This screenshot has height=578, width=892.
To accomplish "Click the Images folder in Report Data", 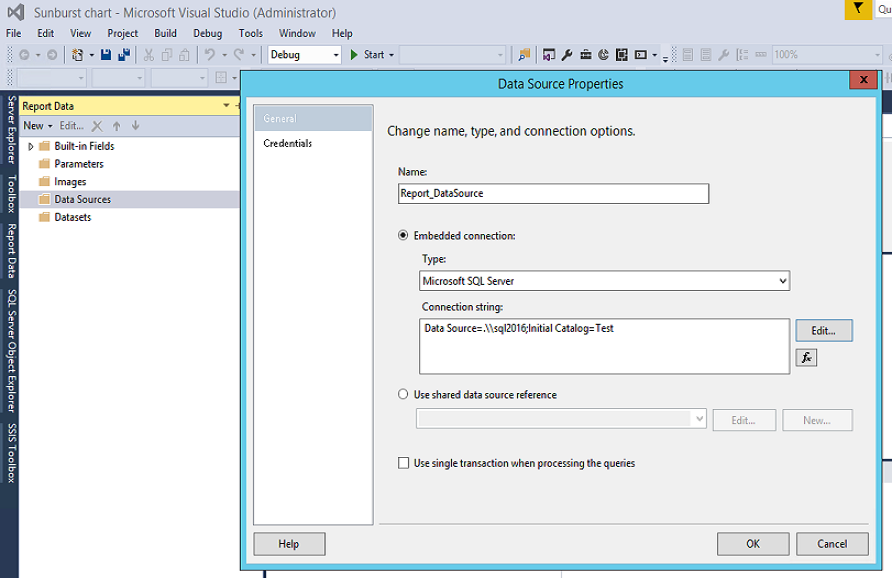I will click(70, 182).
